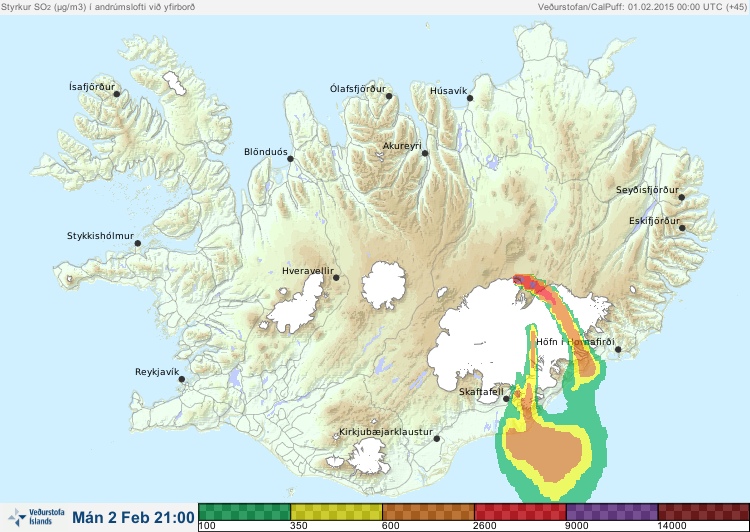The height and width of the screenshot is (532, 750).
Task: Click the orange 600 legend swatch
Action: coord(428,512)
